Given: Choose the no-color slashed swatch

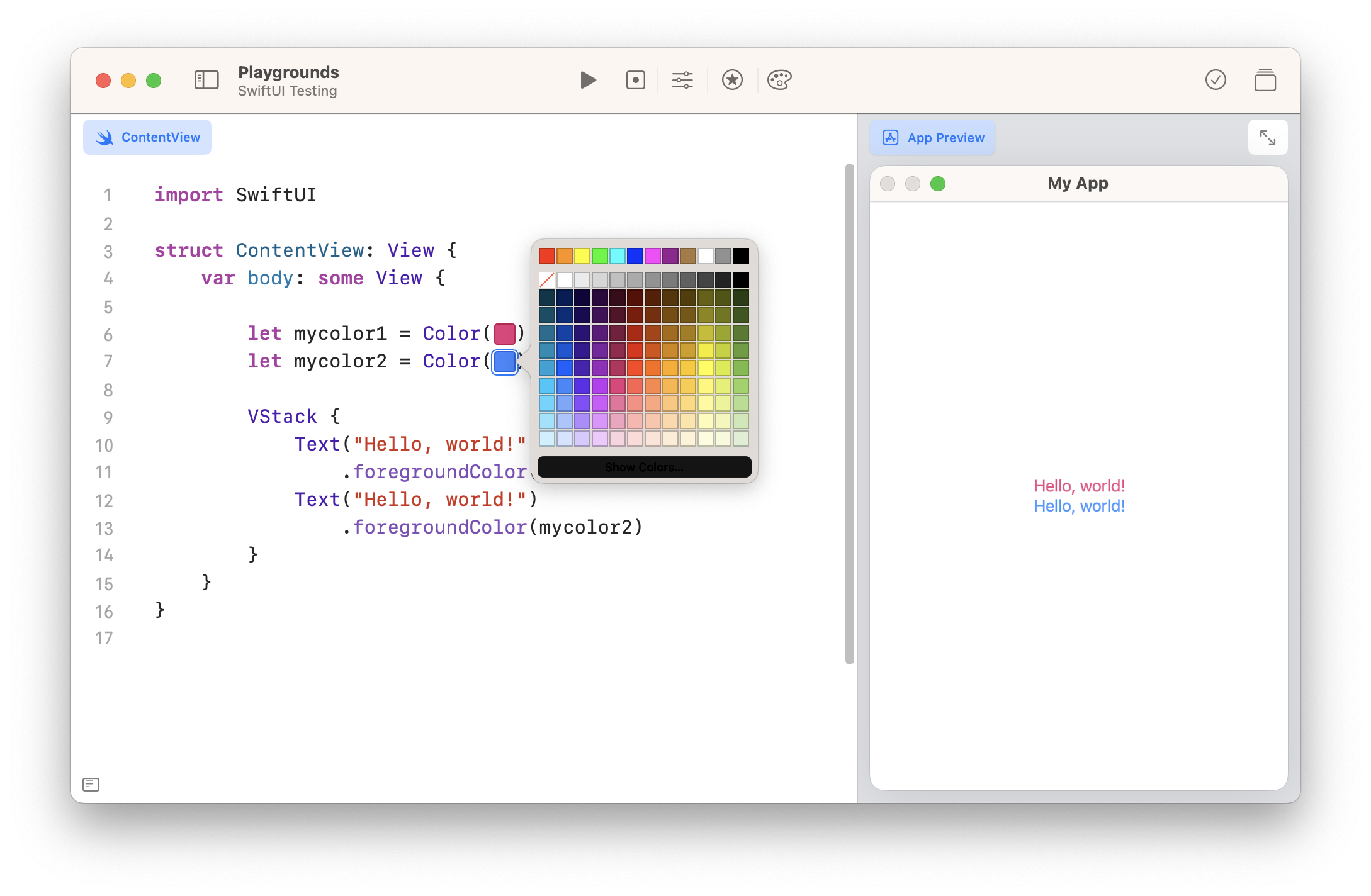Looking at the screenshot, I should click(546, 279).
